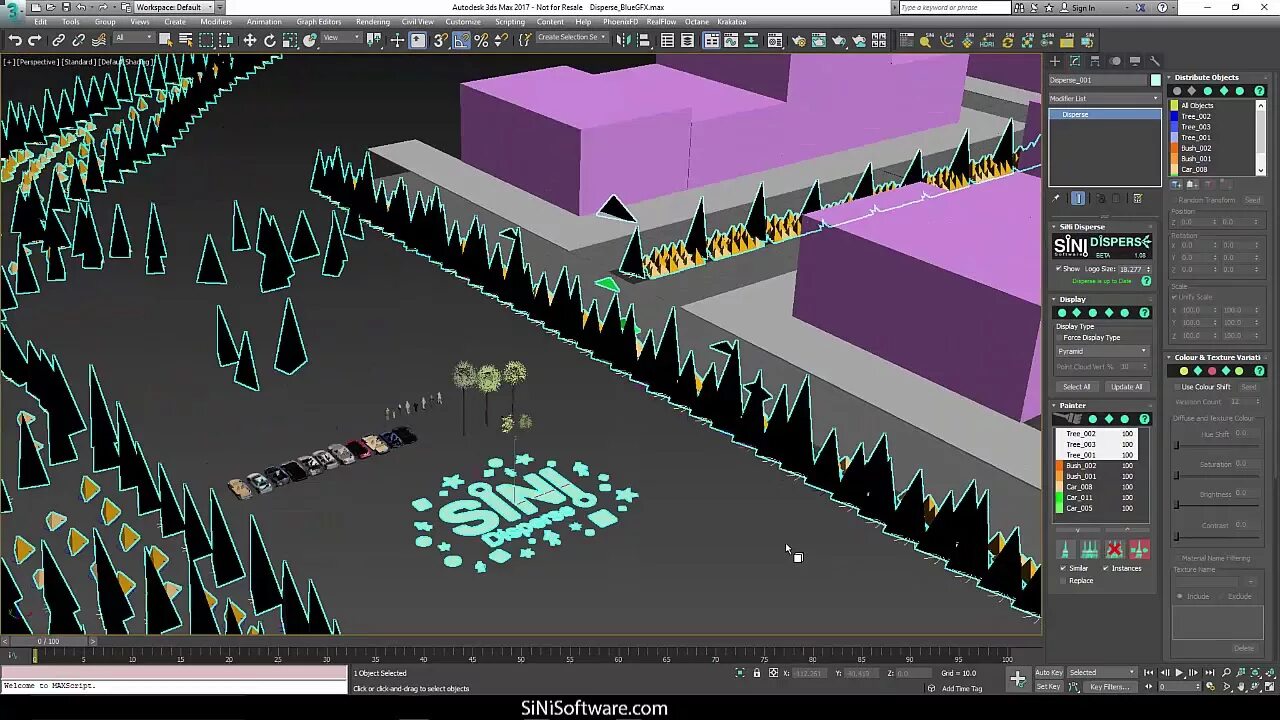Click the Set Key button
This screenshot has height=720, width=1280.
pyautogui.click(x=1048, y=687)
